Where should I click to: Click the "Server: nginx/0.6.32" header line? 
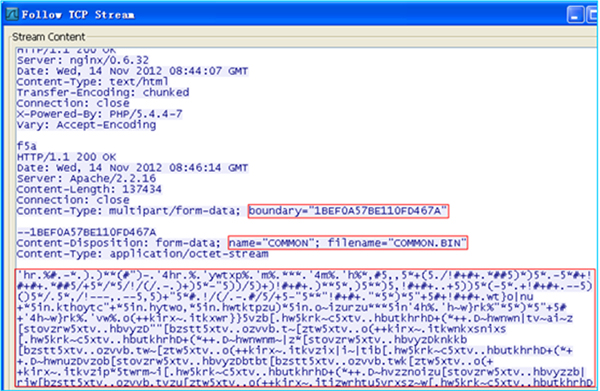[x=83, y=60]
